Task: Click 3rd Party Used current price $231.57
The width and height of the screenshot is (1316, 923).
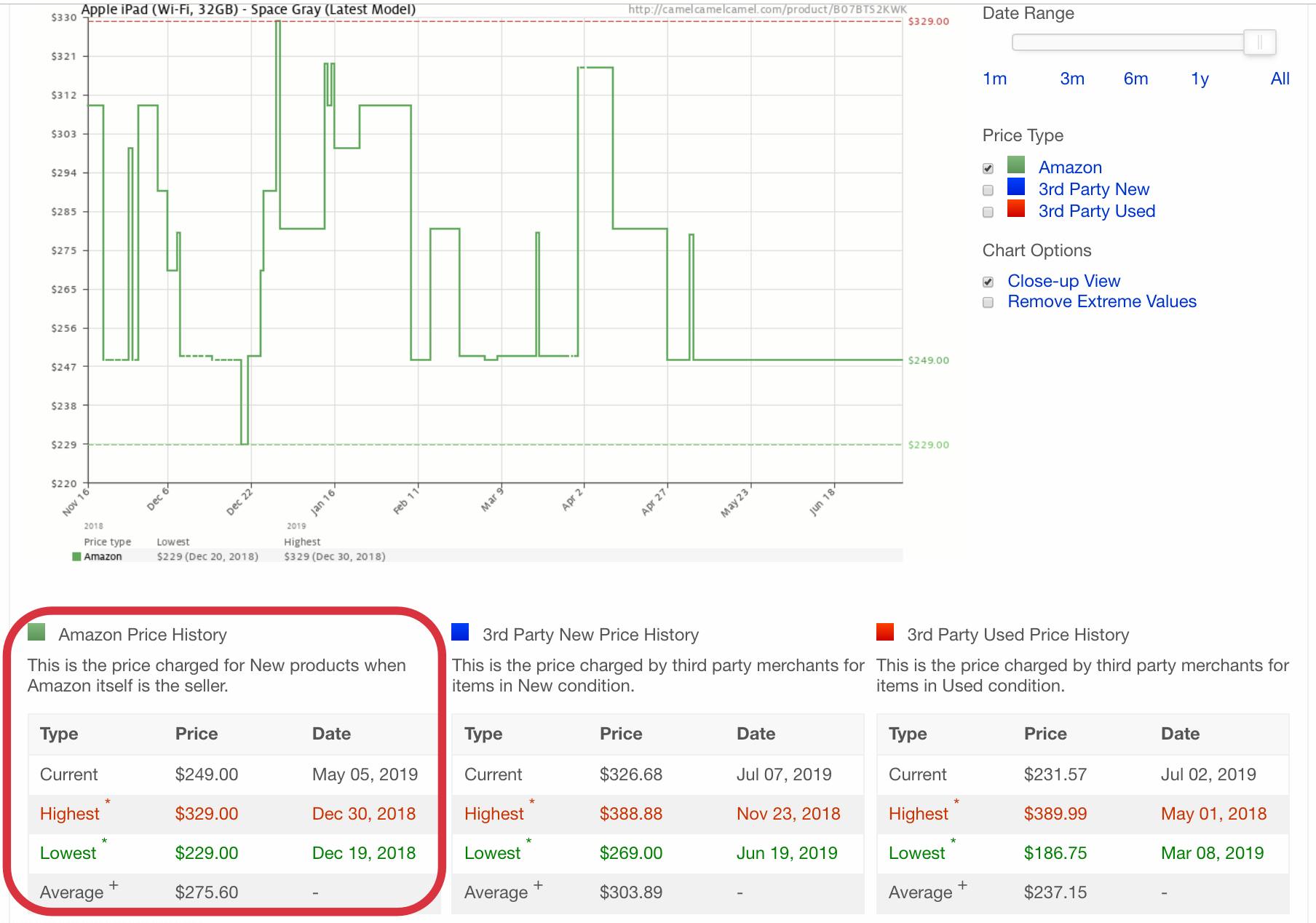Action: (1055, 775)
